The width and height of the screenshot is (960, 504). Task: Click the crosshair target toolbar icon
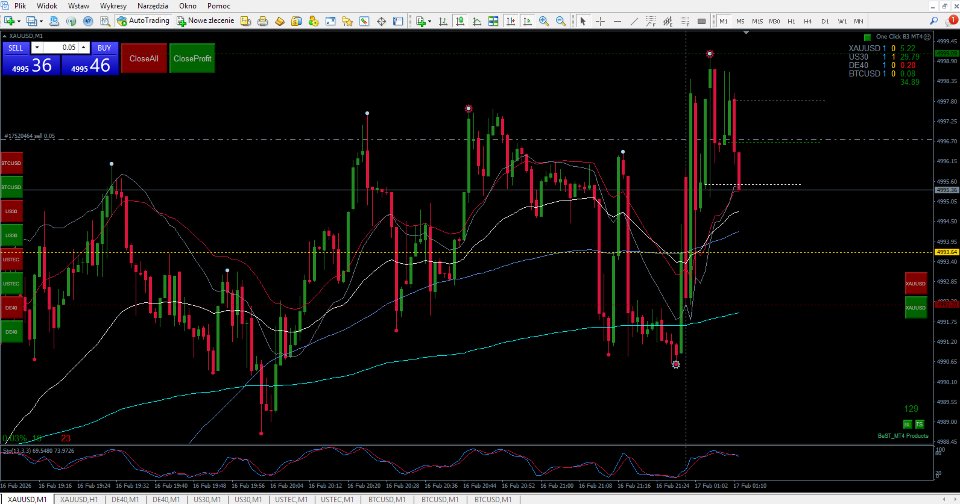tap(381, 21)
